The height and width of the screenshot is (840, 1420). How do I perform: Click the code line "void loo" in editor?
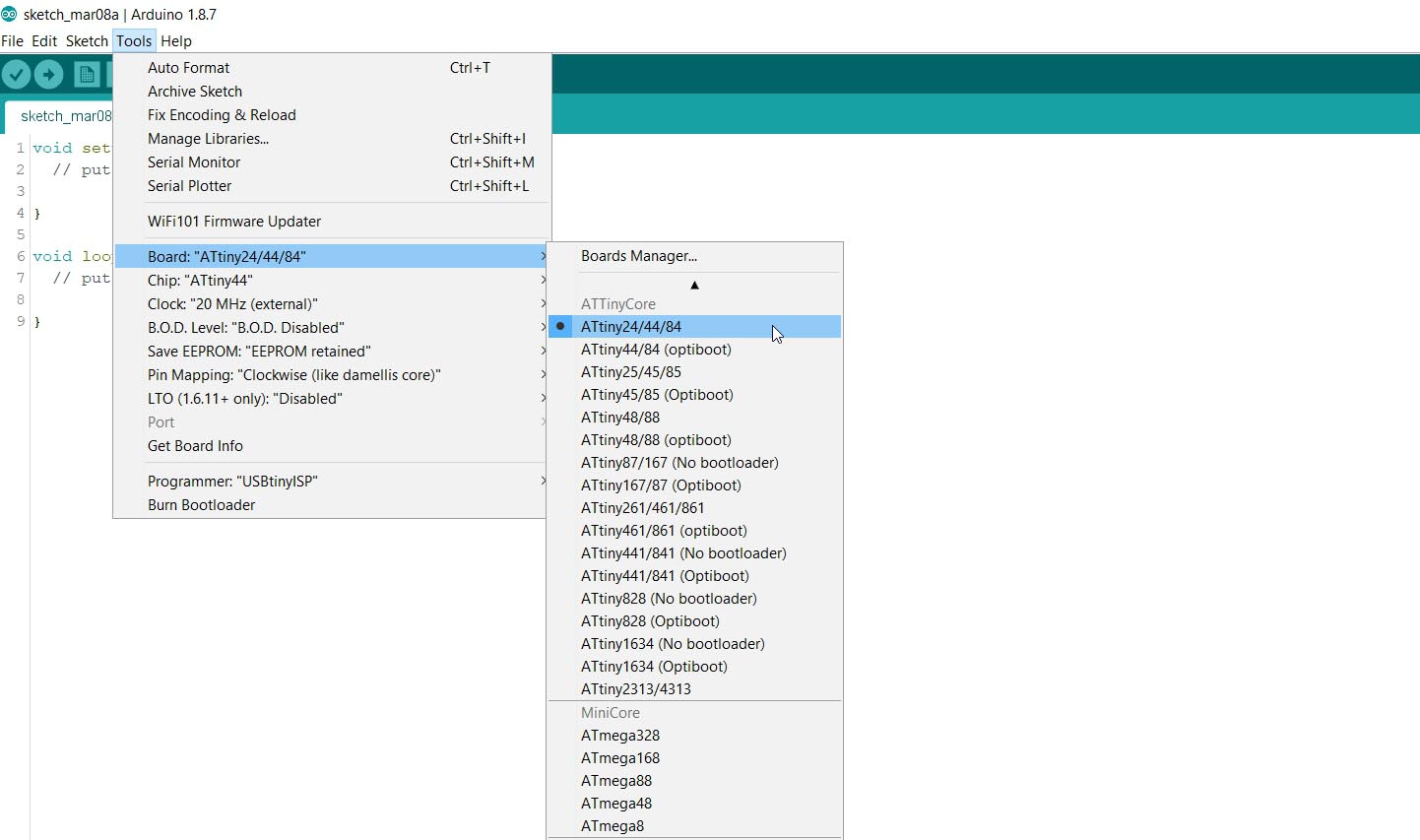[72, 256]
